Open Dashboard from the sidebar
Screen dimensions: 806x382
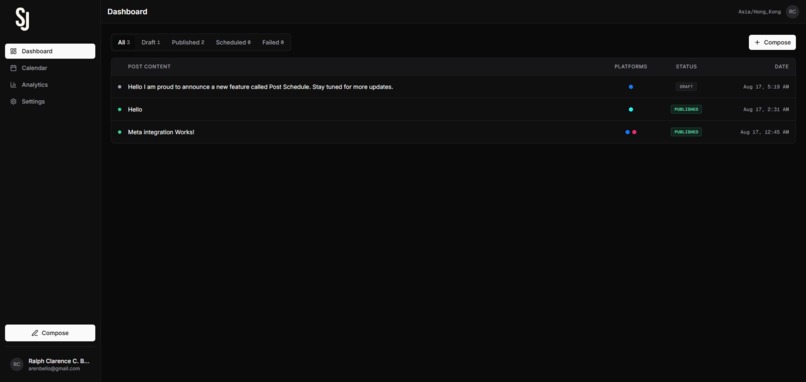50,51
